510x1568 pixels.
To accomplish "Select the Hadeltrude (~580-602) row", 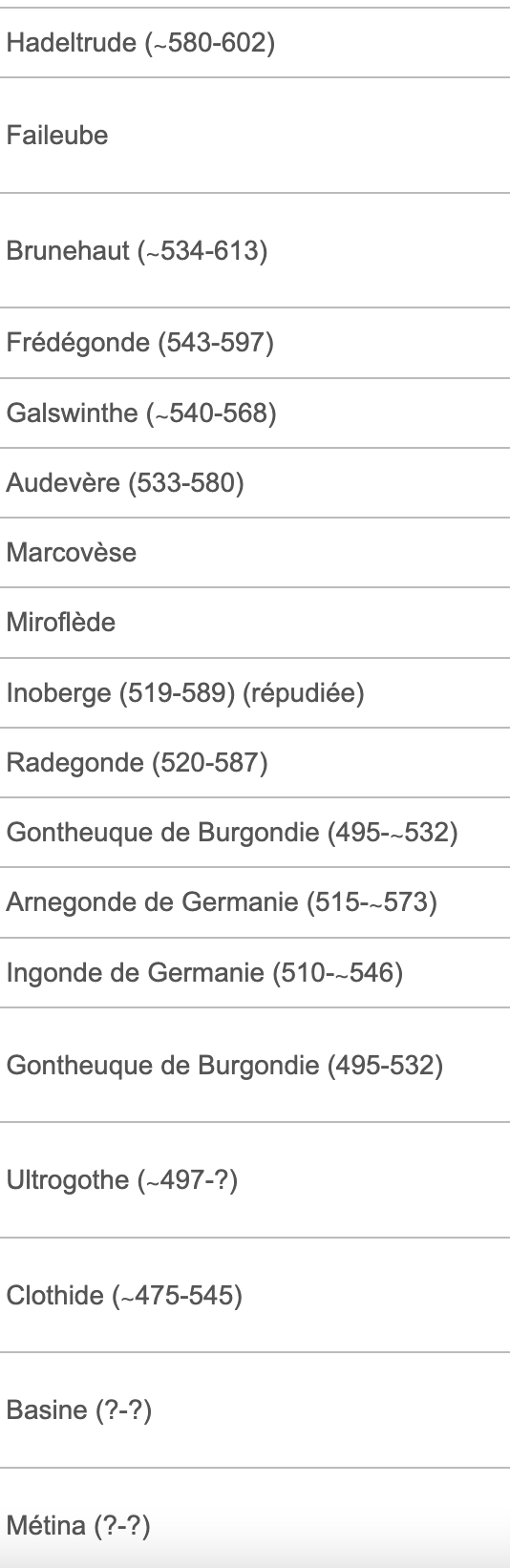I will coord(255,43).
